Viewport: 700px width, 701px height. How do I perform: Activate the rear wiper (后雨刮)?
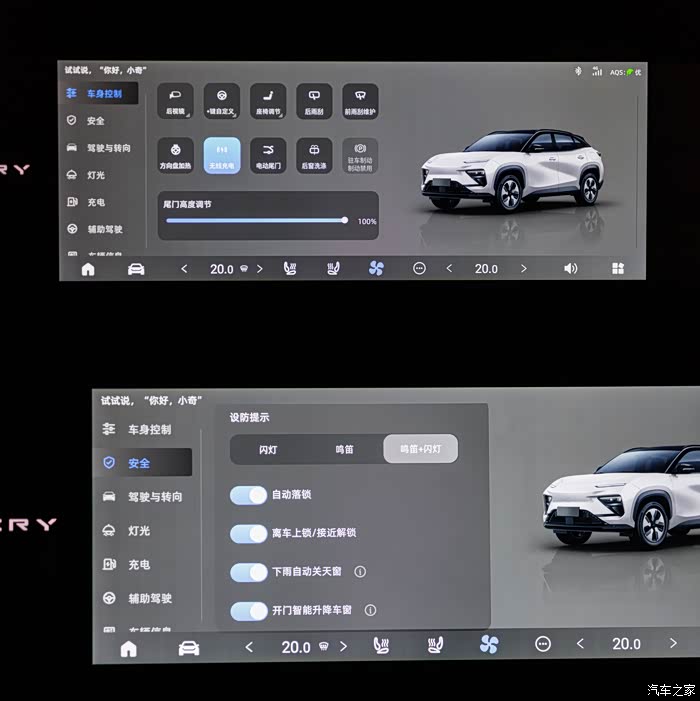click(x=314, y=102)
